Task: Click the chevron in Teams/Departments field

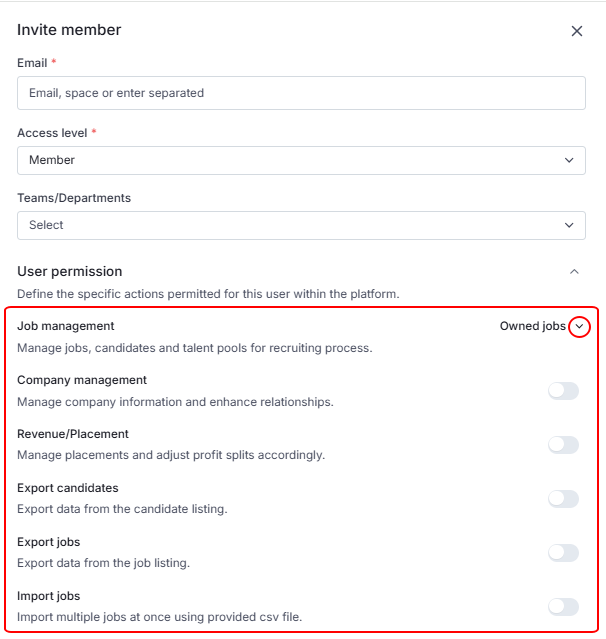Action: click(569, 225)
